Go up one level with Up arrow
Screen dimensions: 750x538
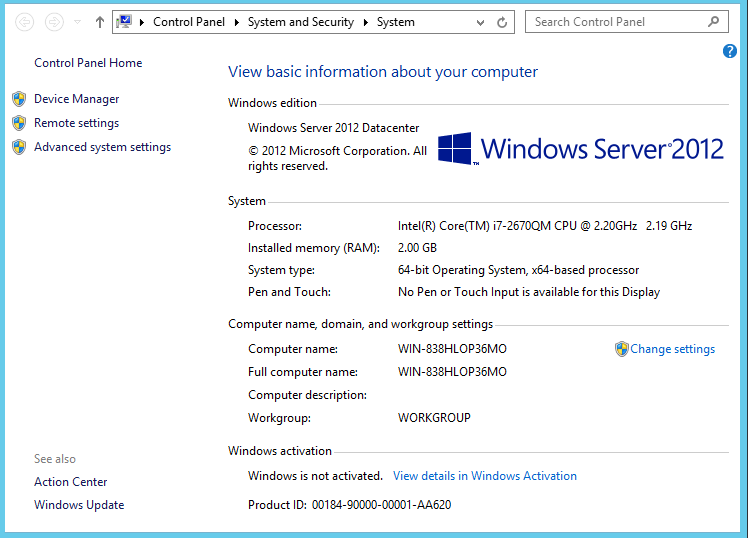(99, 22)
